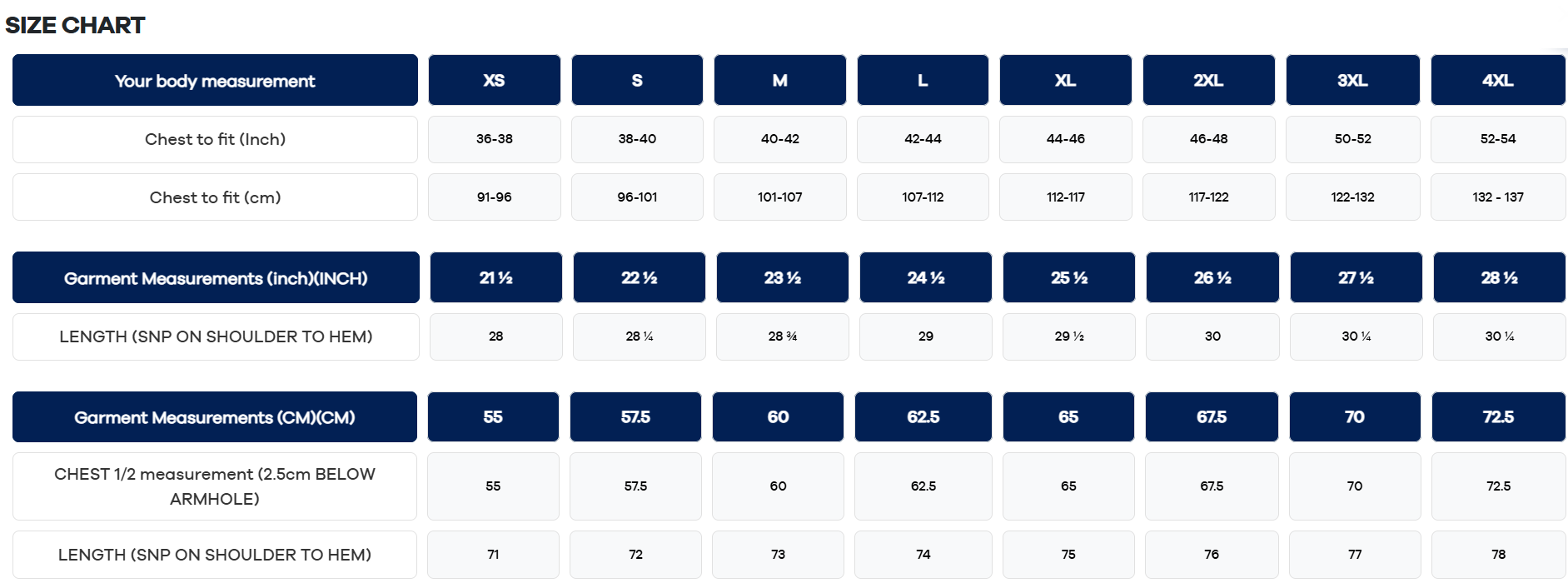Click the 'Chest to fit (cm)' row label

(215, 197)
